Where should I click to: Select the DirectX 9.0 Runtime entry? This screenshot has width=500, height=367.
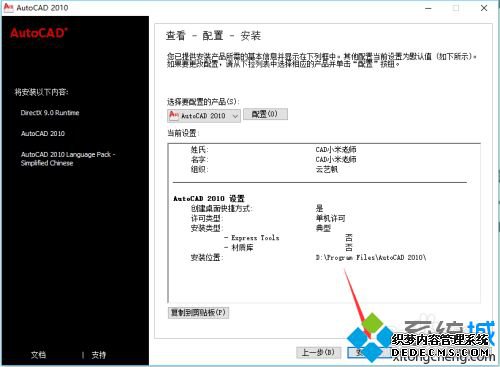tap(50, 113)
